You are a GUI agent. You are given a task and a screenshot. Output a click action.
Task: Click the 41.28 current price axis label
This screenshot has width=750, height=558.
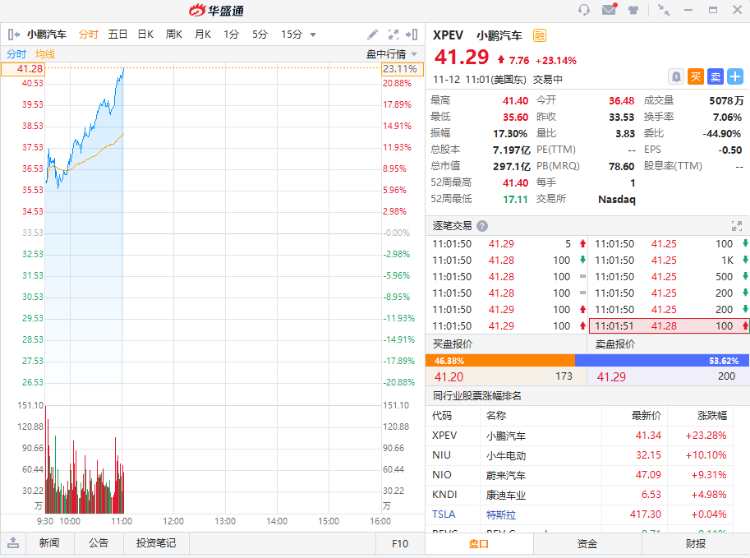tap(23, 69)
